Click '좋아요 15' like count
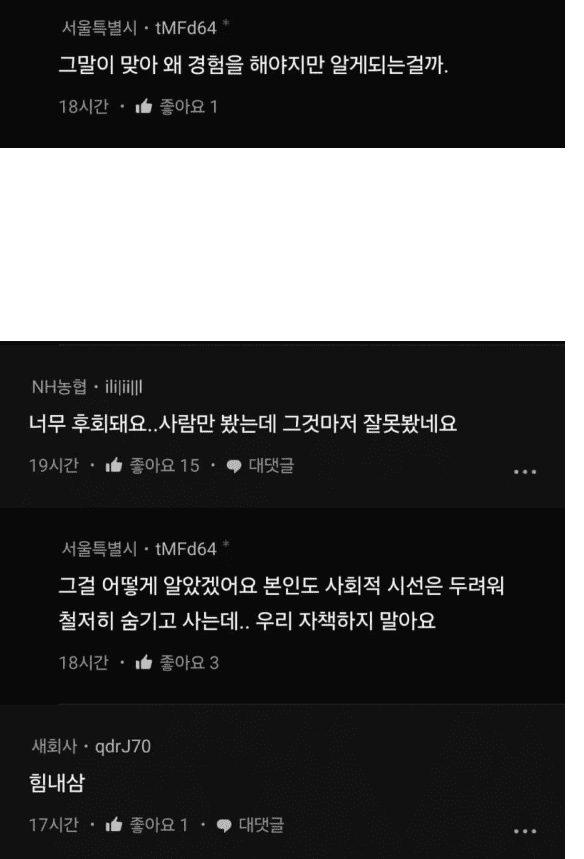584x859 pixels. [x=164, y=465]
